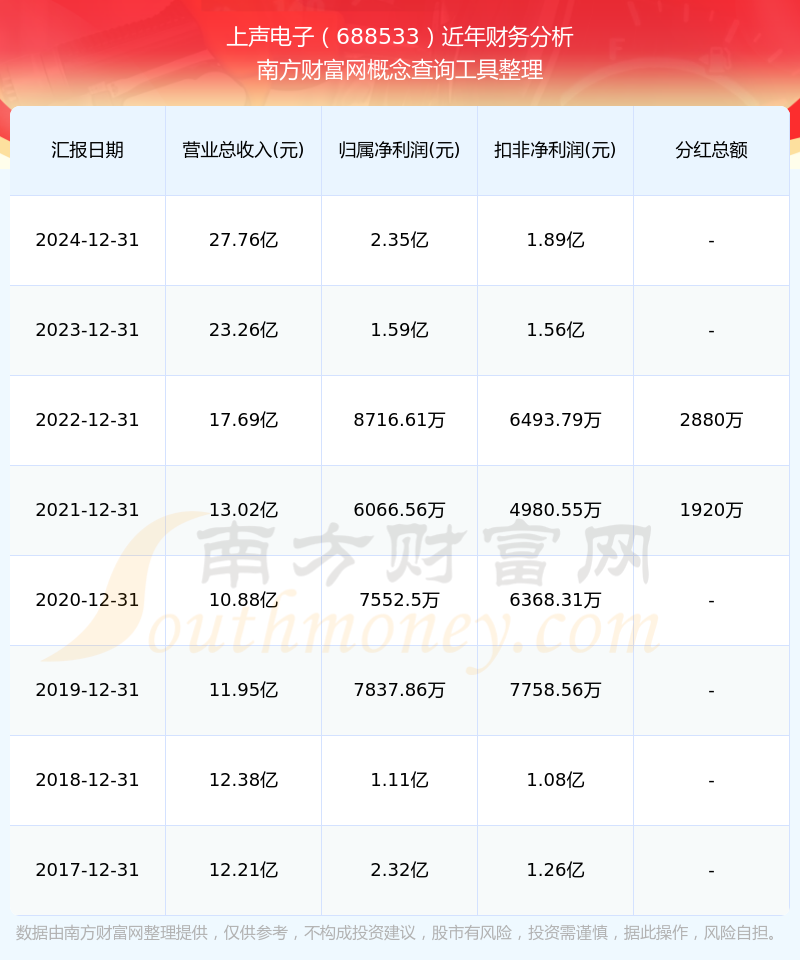Screen dimensions: 800x960
Task: Click the 7552.5万 cell
Action: pyautogui.click(x=400, y=600)
